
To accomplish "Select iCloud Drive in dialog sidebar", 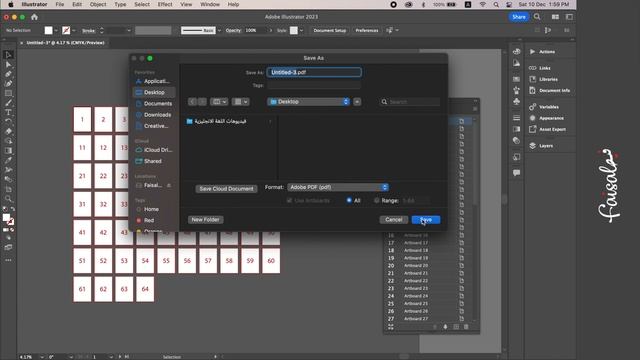I will click(x=153, y=150).
